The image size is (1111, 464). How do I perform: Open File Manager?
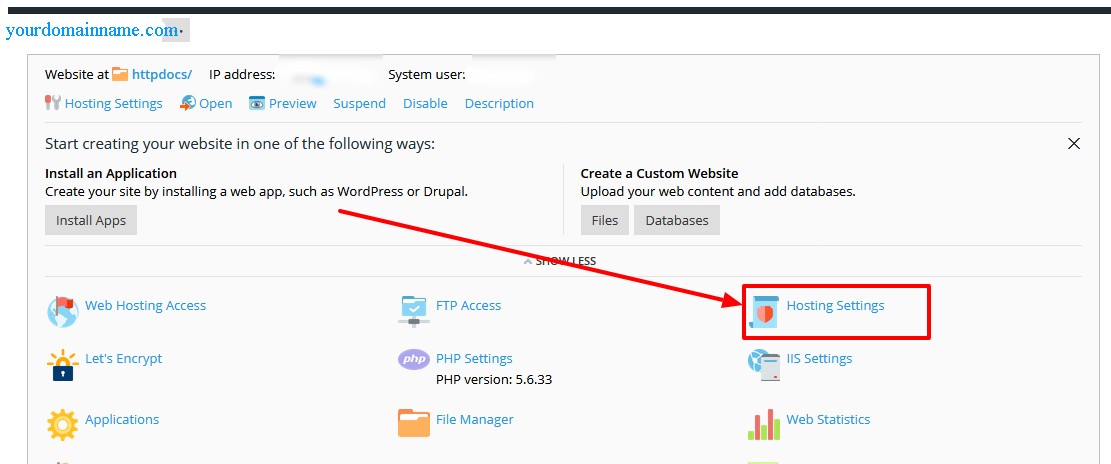[475, 419]
